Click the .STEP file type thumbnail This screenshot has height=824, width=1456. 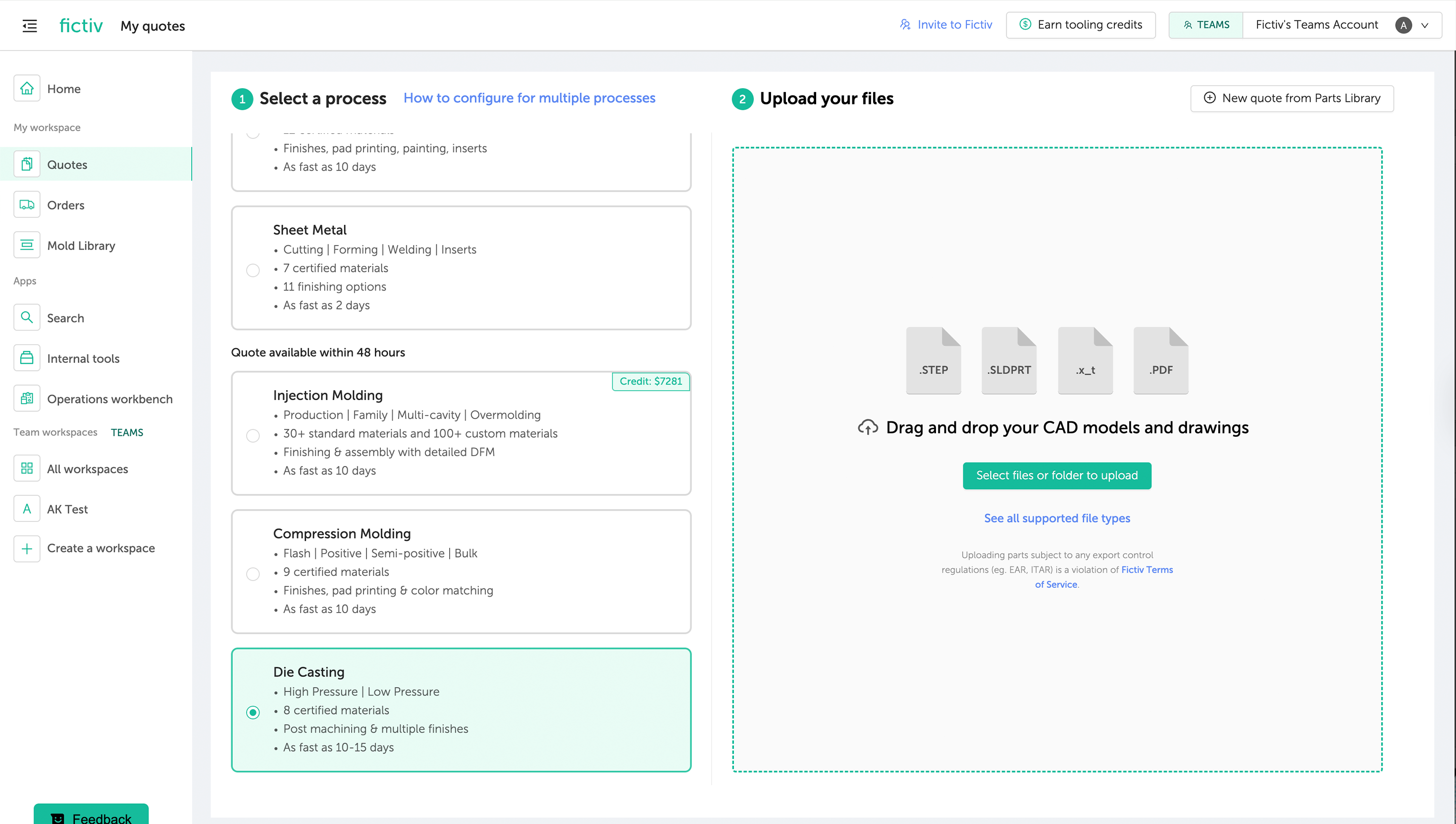click(x=933, y=360)
